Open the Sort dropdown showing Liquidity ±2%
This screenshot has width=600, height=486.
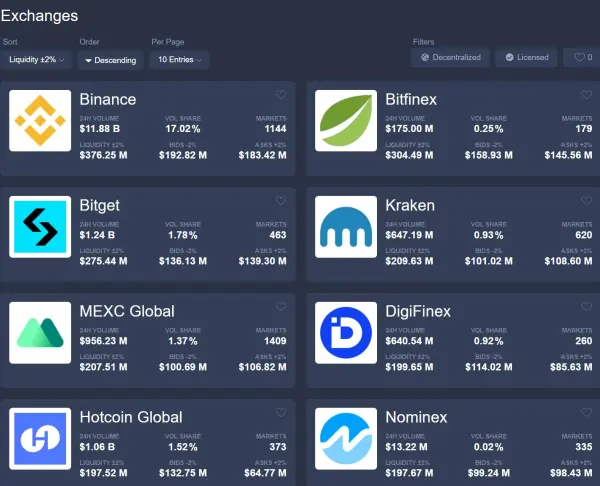pyautogui.click(x=36, y=60)
